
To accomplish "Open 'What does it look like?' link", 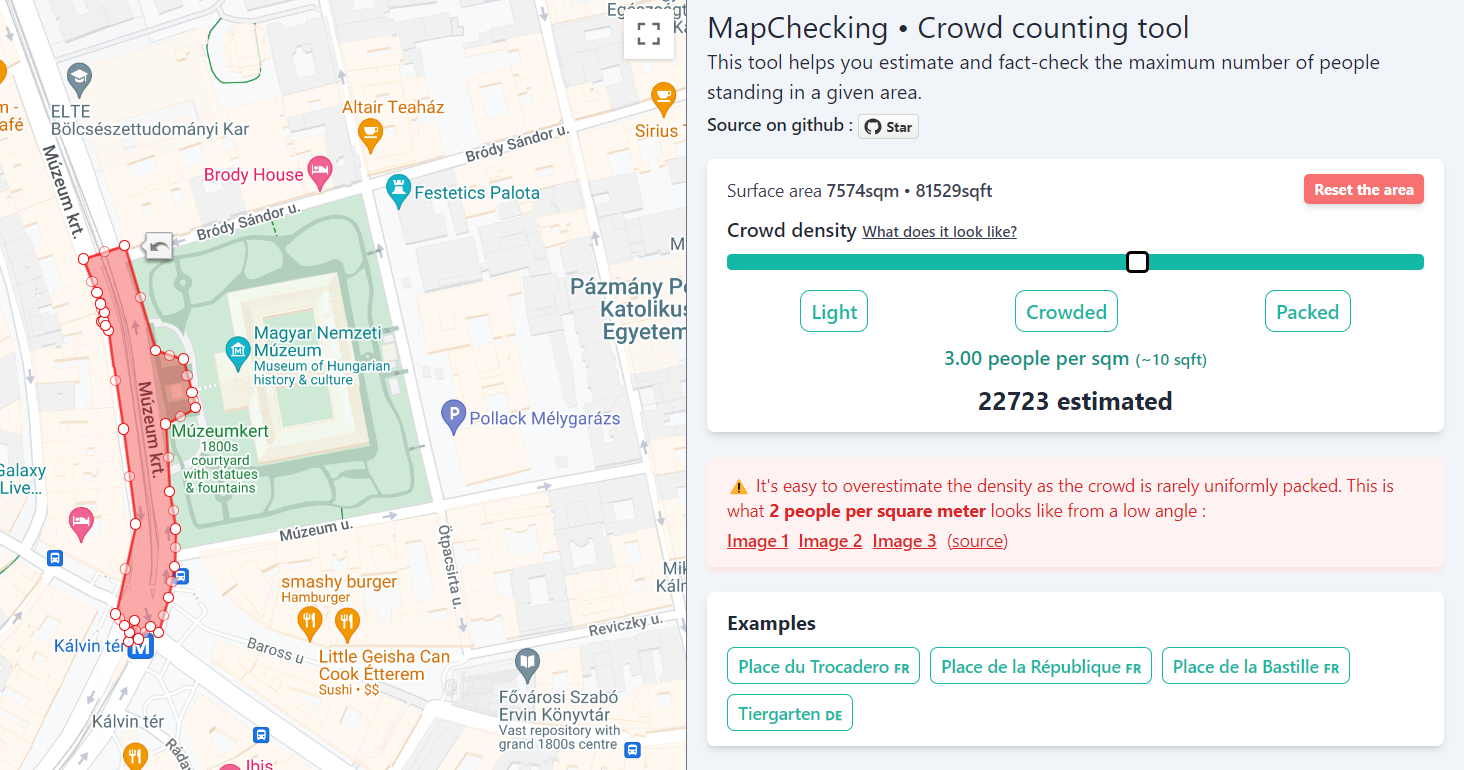I will click(x=940, y=232).
